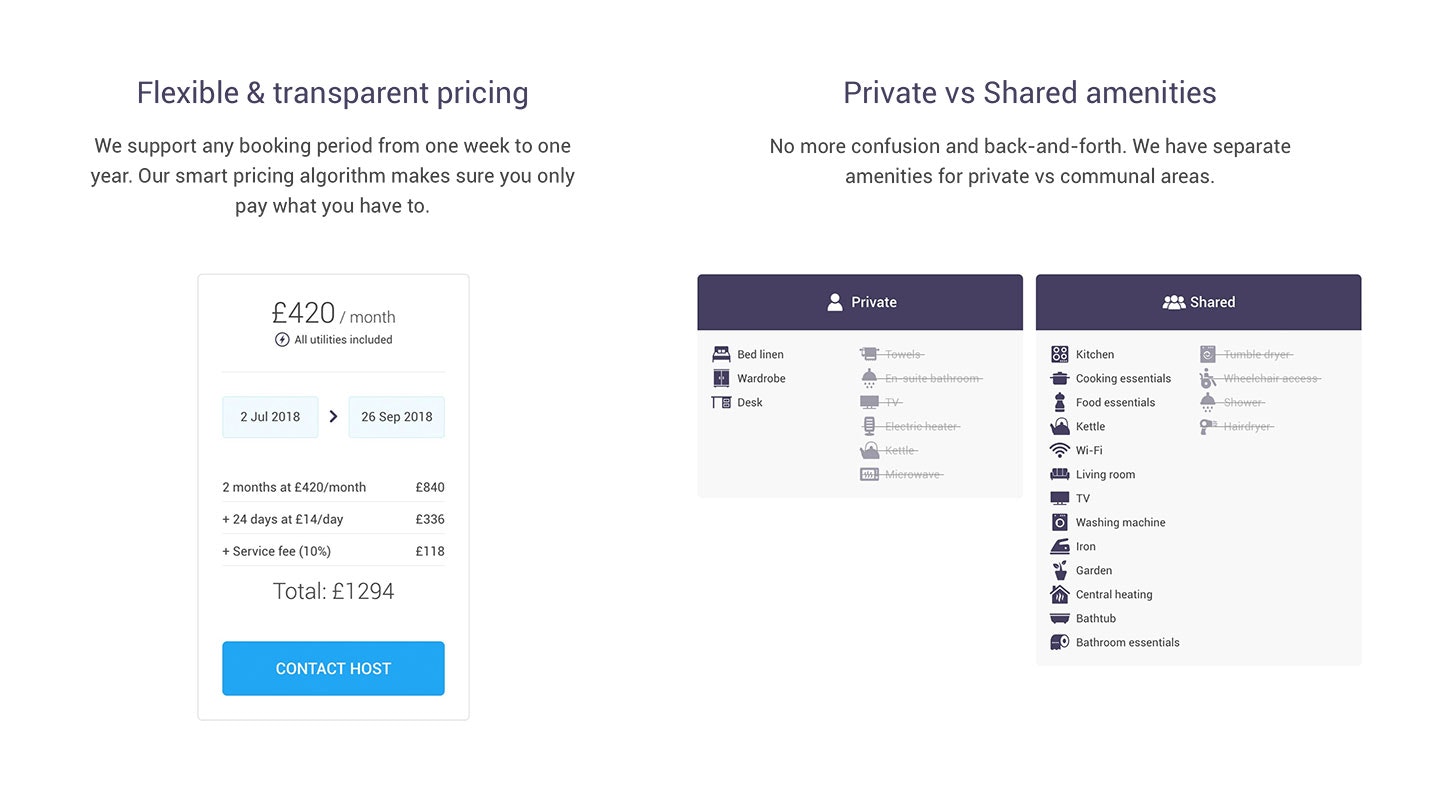Click the Cooking essentials pot icon
Viewport: 1440px width, 800px height.
click(x=1060, y=378)
